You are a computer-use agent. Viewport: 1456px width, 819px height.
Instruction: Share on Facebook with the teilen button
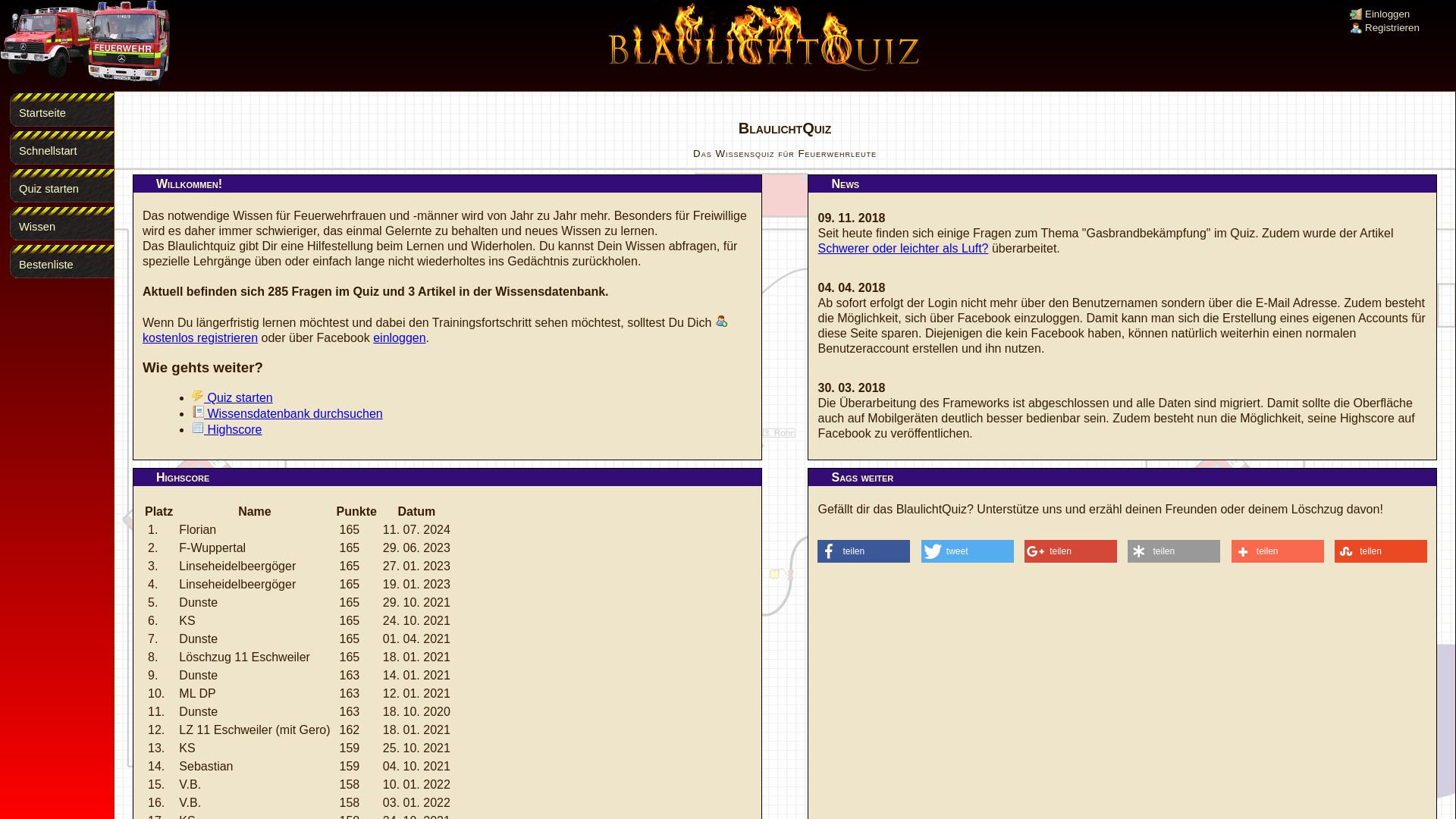coord(864,551)
